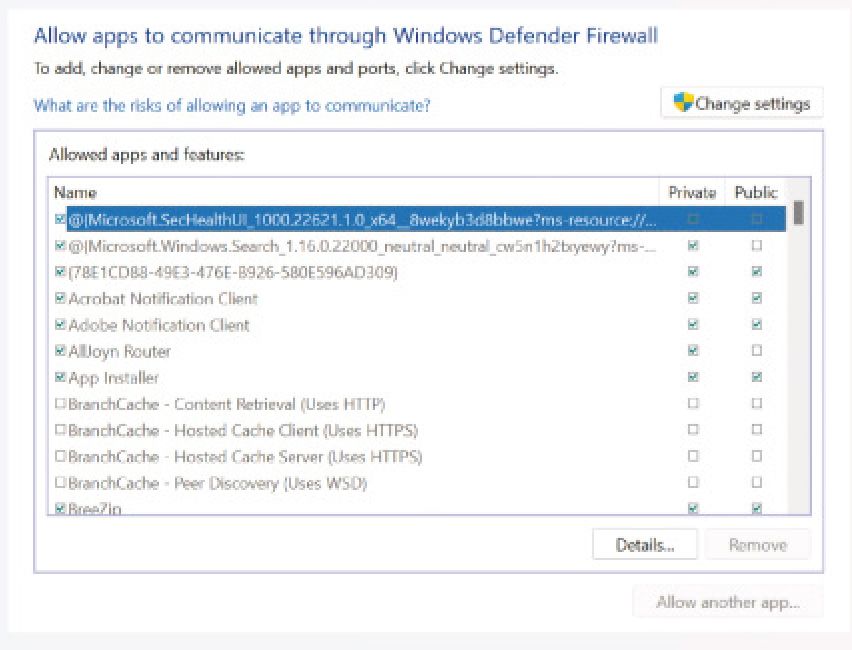The width and height of the screenshot is (852, 650).
Task: Check Public for BranchCache Hosted Cache Client
Action: pyautogui.click(x=756, y=429)
